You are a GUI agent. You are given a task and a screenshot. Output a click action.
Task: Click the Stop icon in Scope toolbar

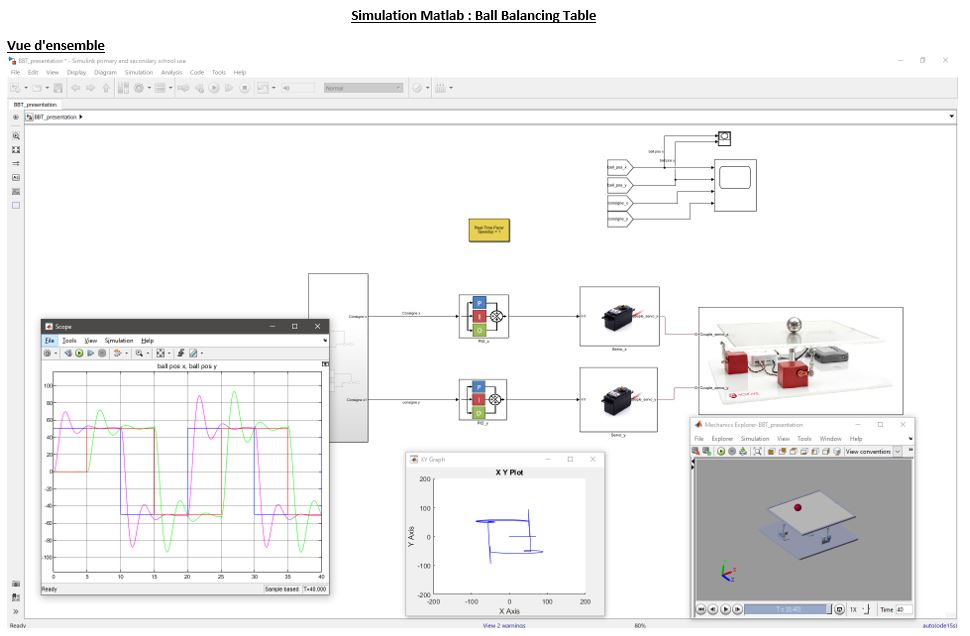[102, 353]
